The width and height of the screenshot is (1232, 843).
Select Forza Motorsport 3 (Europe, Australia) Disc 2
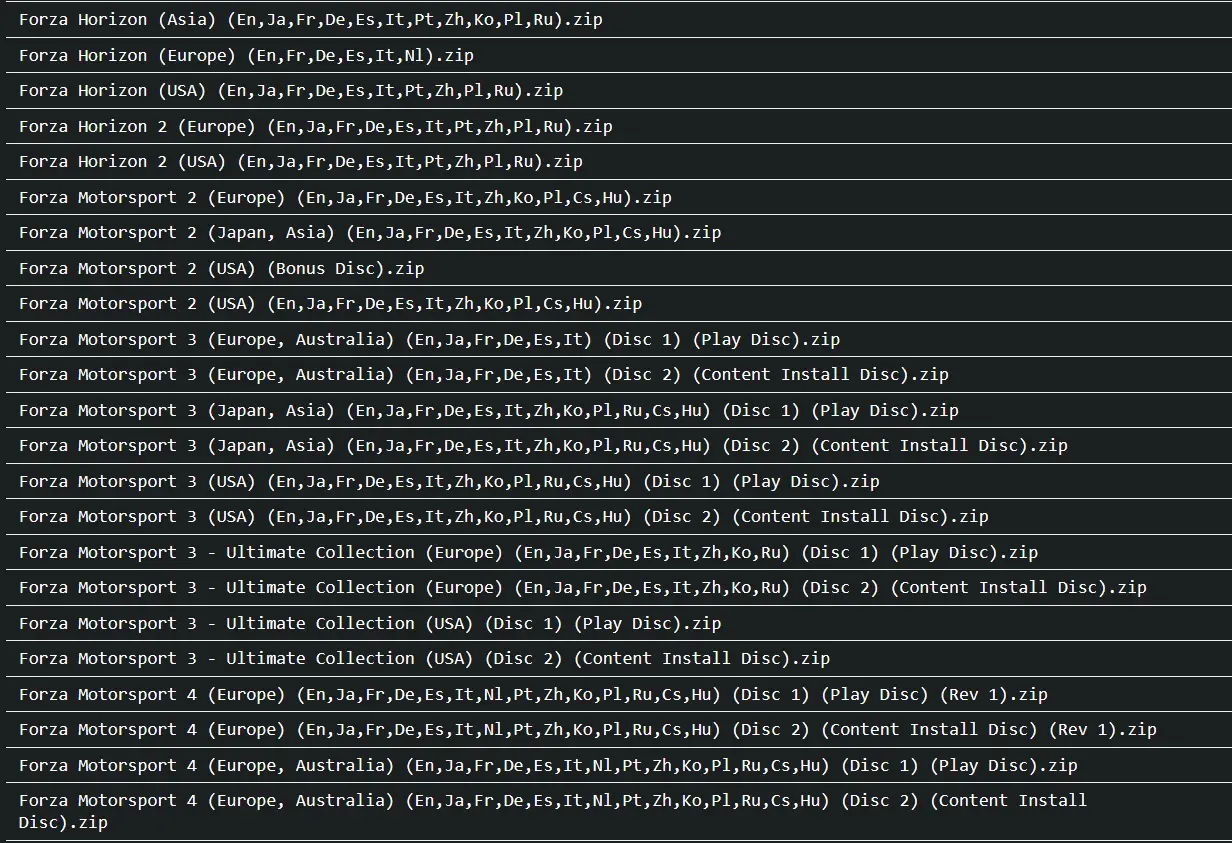click(484, 374)
